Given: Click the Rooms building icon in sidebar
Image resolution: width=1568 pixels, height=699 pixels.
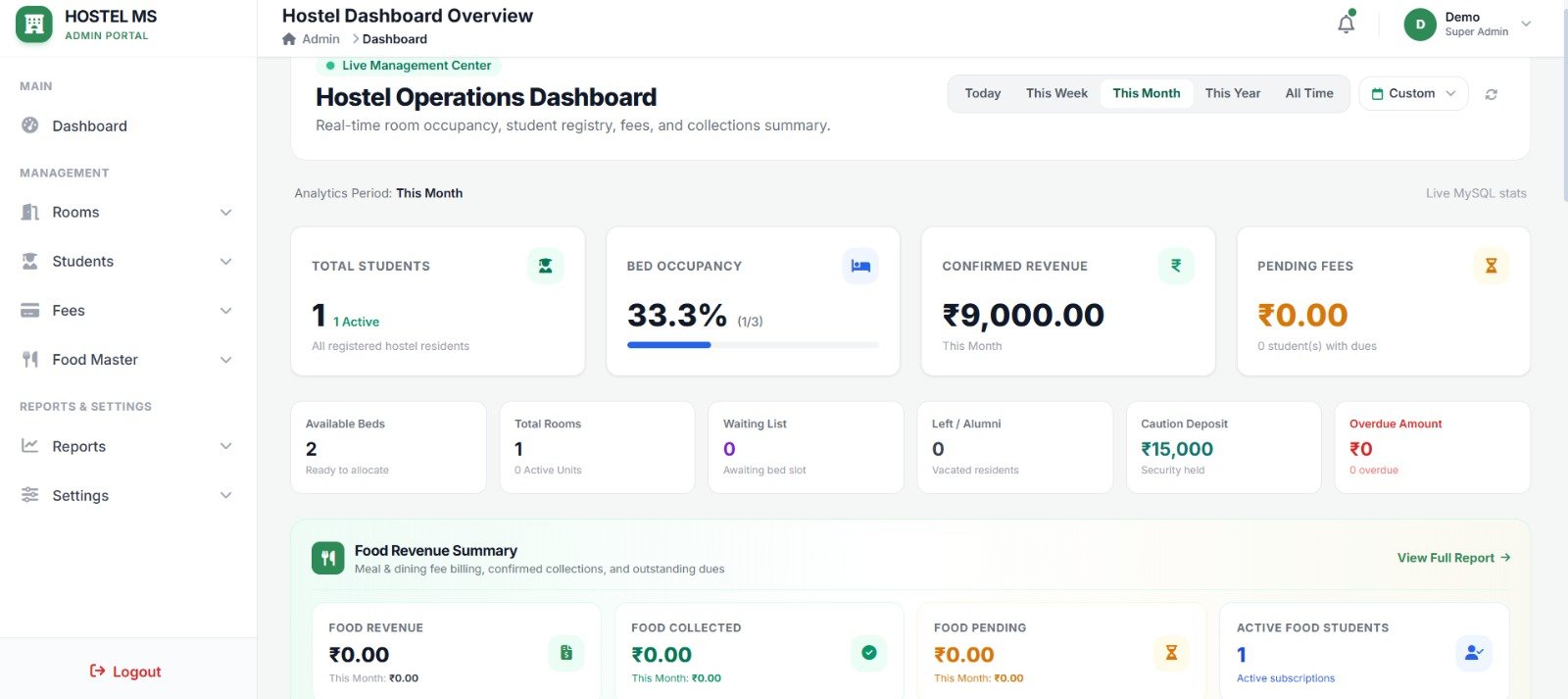Looking at the screenshot, I should point(30,212).
